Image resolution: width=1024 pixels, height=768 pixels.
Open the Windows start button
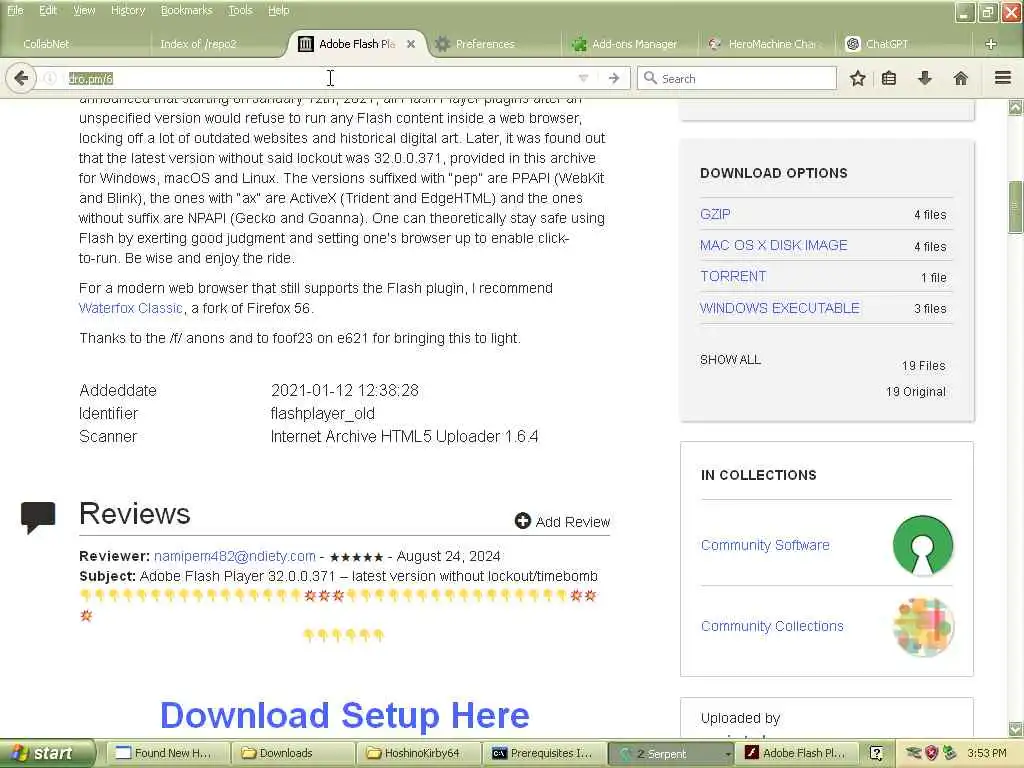click(47, 753)
